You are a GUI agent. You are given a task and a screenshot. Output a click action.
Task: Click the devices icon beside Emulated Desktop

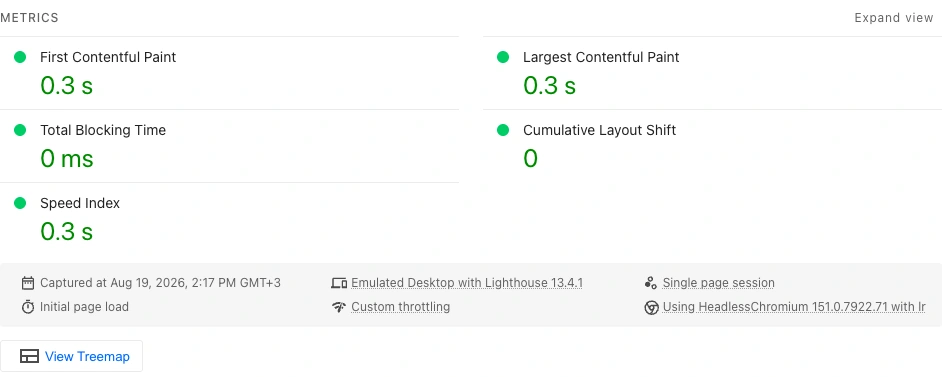point(339,283)
